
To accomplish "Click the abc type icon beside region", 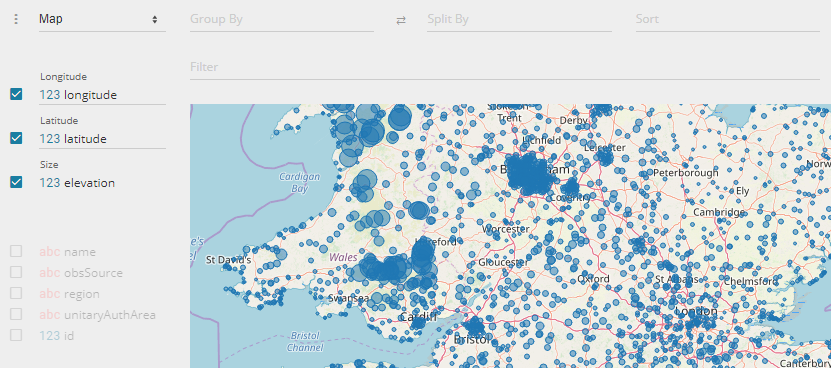I will [50, 294].
